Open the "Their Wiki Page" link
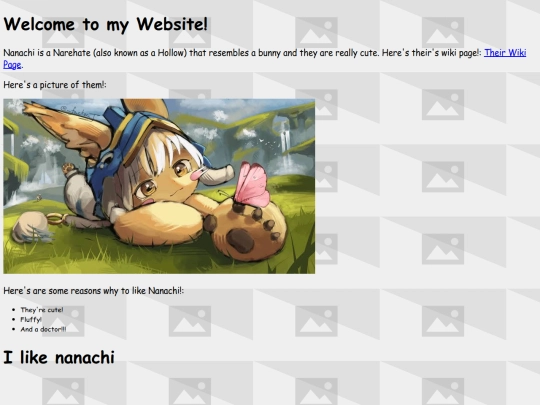The width and height of the screenshot is (540, 405). click(x=505, y=53)
